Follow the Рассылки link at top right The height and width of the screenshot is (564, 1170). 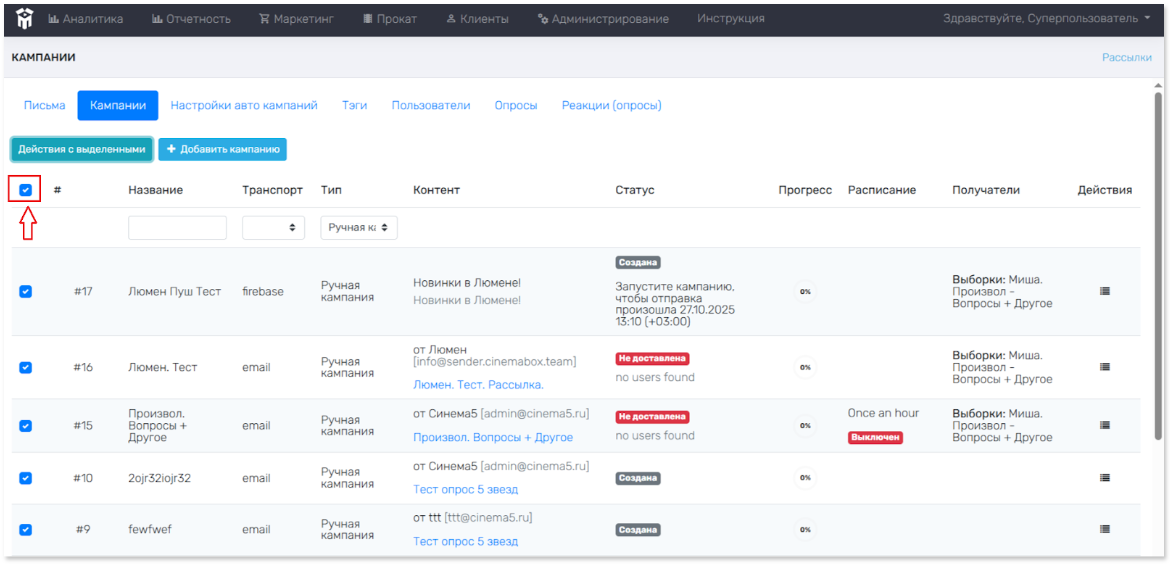pos(1126,58)
